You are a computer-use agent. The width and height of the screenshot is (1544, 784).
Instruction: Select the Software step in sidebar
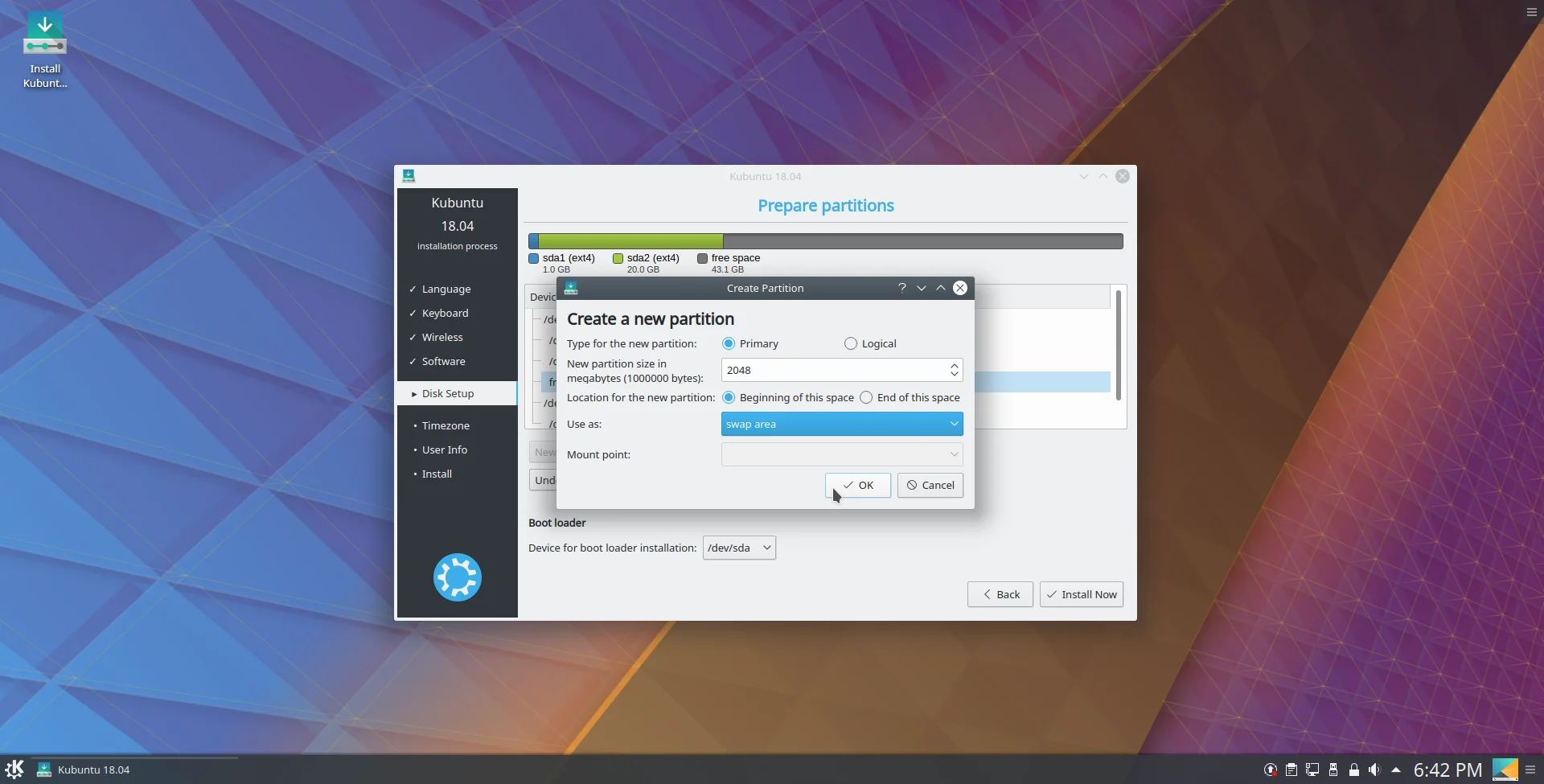point(443,361)
